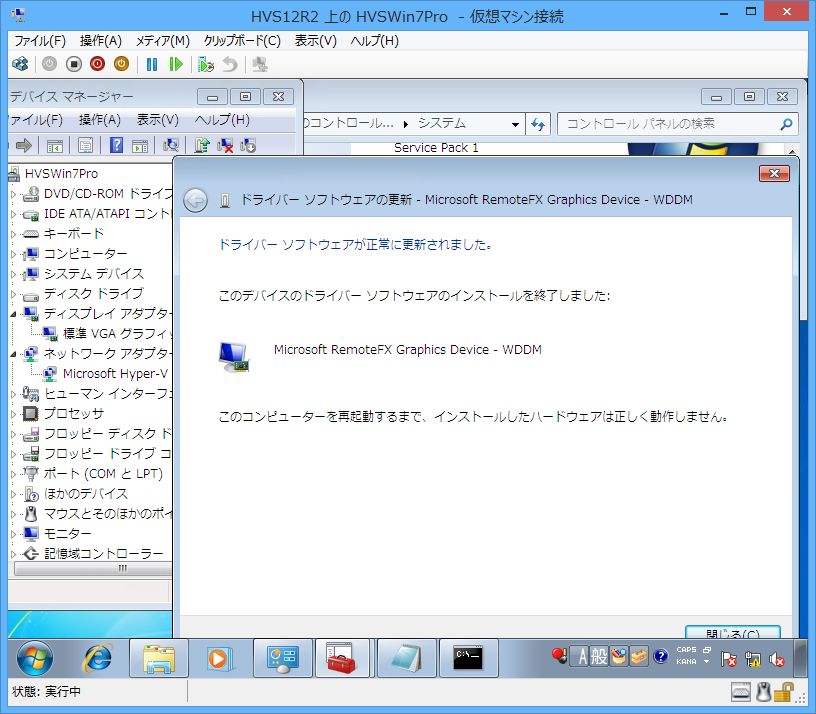Expand キーボード node

tap(14, 234)
